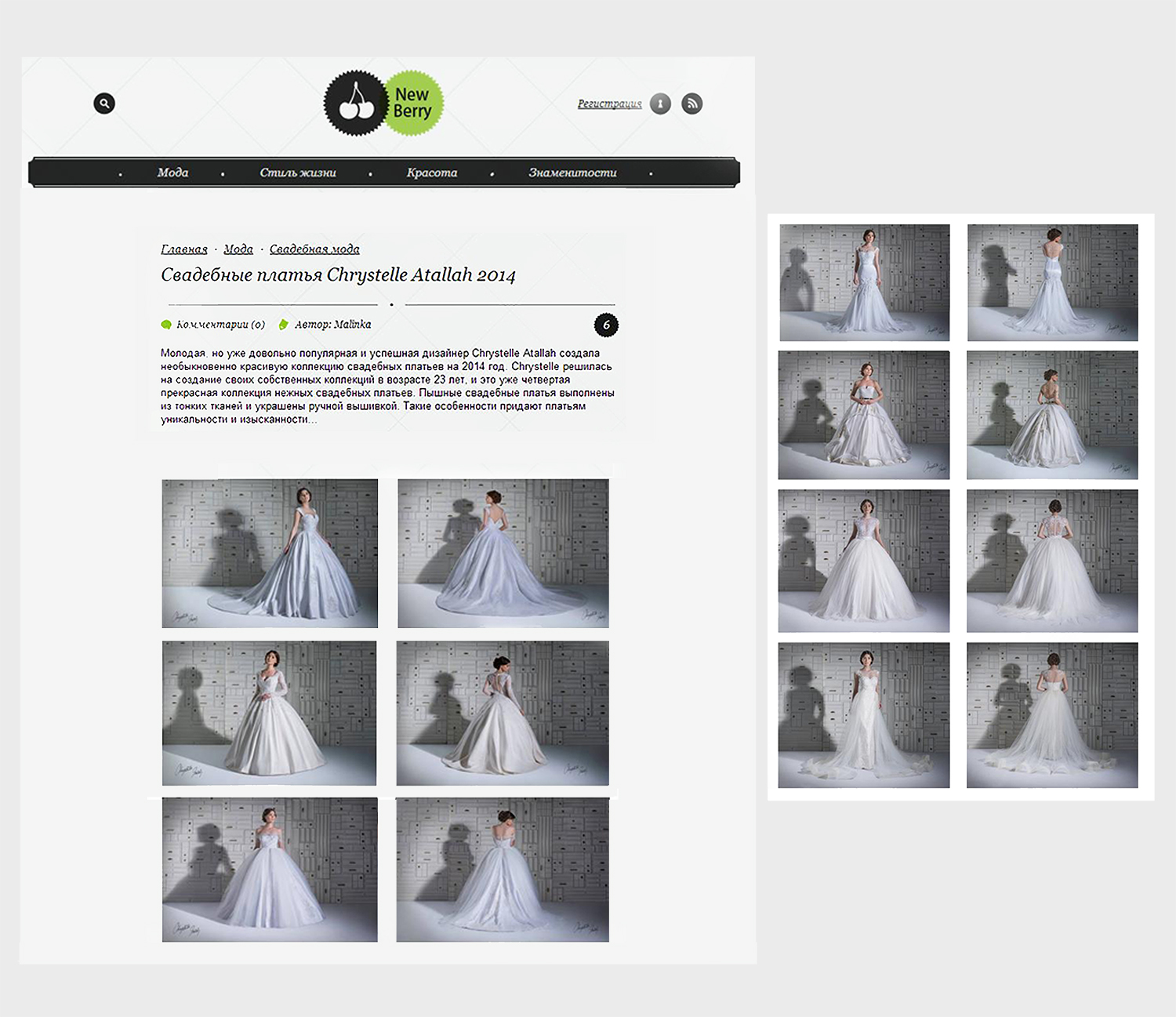Viewport: 1176px width, 1017px height.
Task: Go to Знаменитости menu section
Action: click(x=572, y=173)
